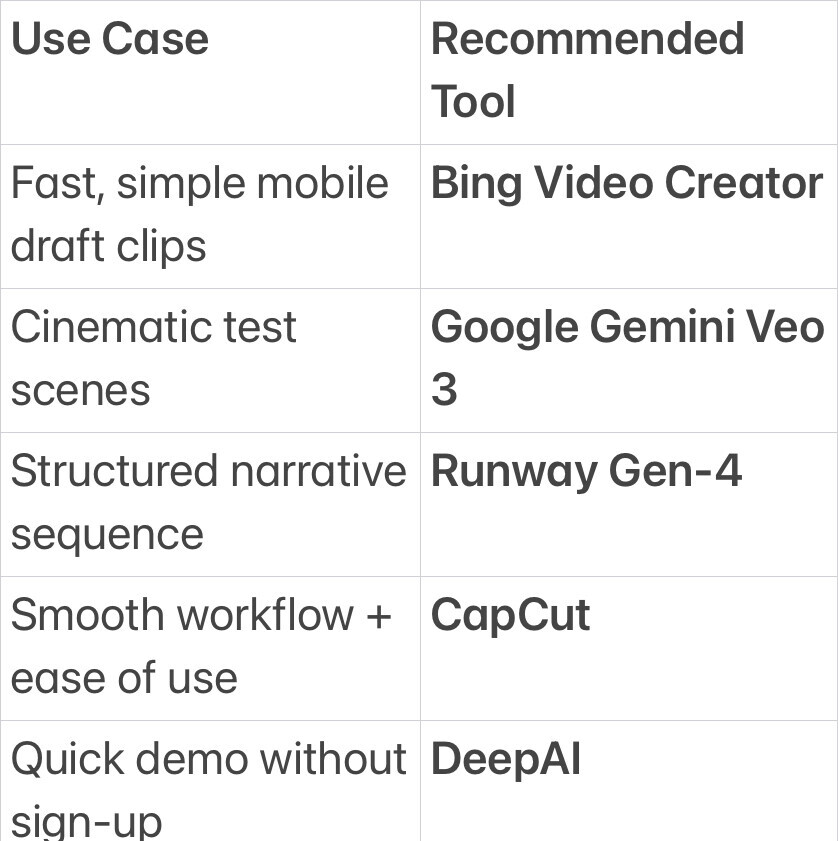Select the "Structured narrative sequence" cell
Image resolution: width=838 pixels, height=841 pixels.
[x=208, y=502]
